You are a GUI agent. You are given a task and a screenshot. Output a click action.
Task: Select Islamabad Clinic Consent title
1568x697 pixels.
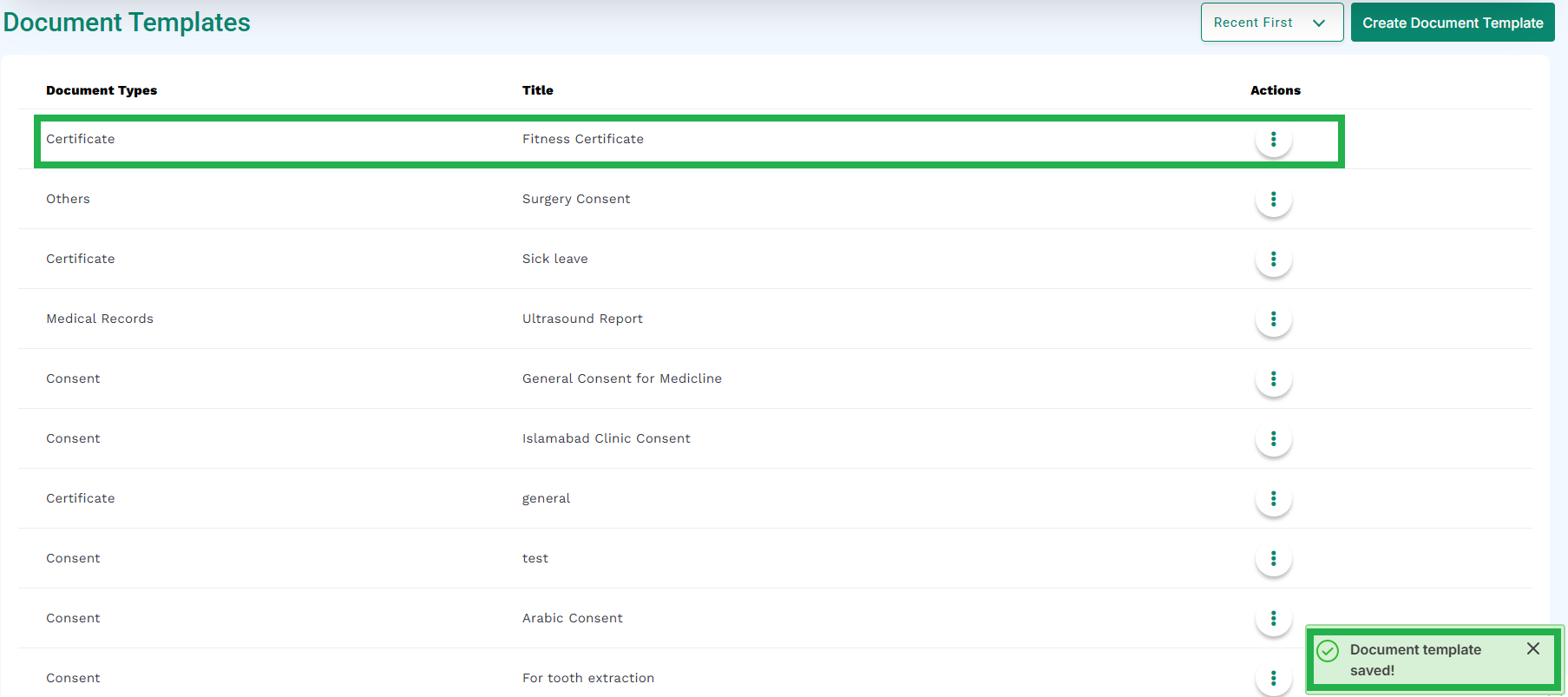coord(607,438)
